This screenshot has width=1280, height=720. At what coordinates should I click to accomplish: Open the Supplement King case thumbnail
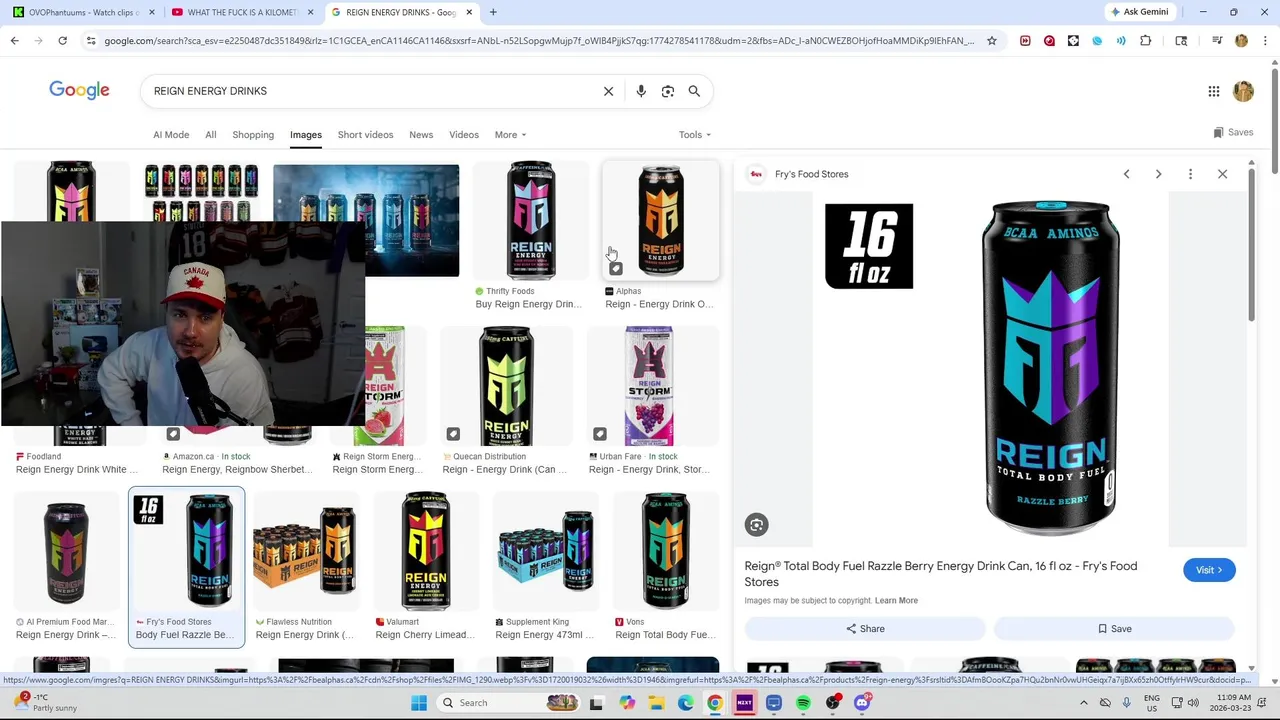[545, 551]
